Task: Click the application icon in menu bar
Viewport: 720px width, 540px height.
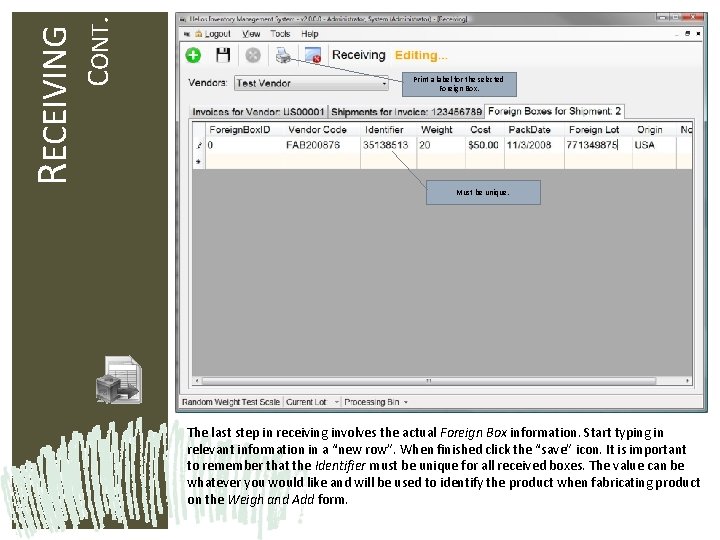Action: 187,34
